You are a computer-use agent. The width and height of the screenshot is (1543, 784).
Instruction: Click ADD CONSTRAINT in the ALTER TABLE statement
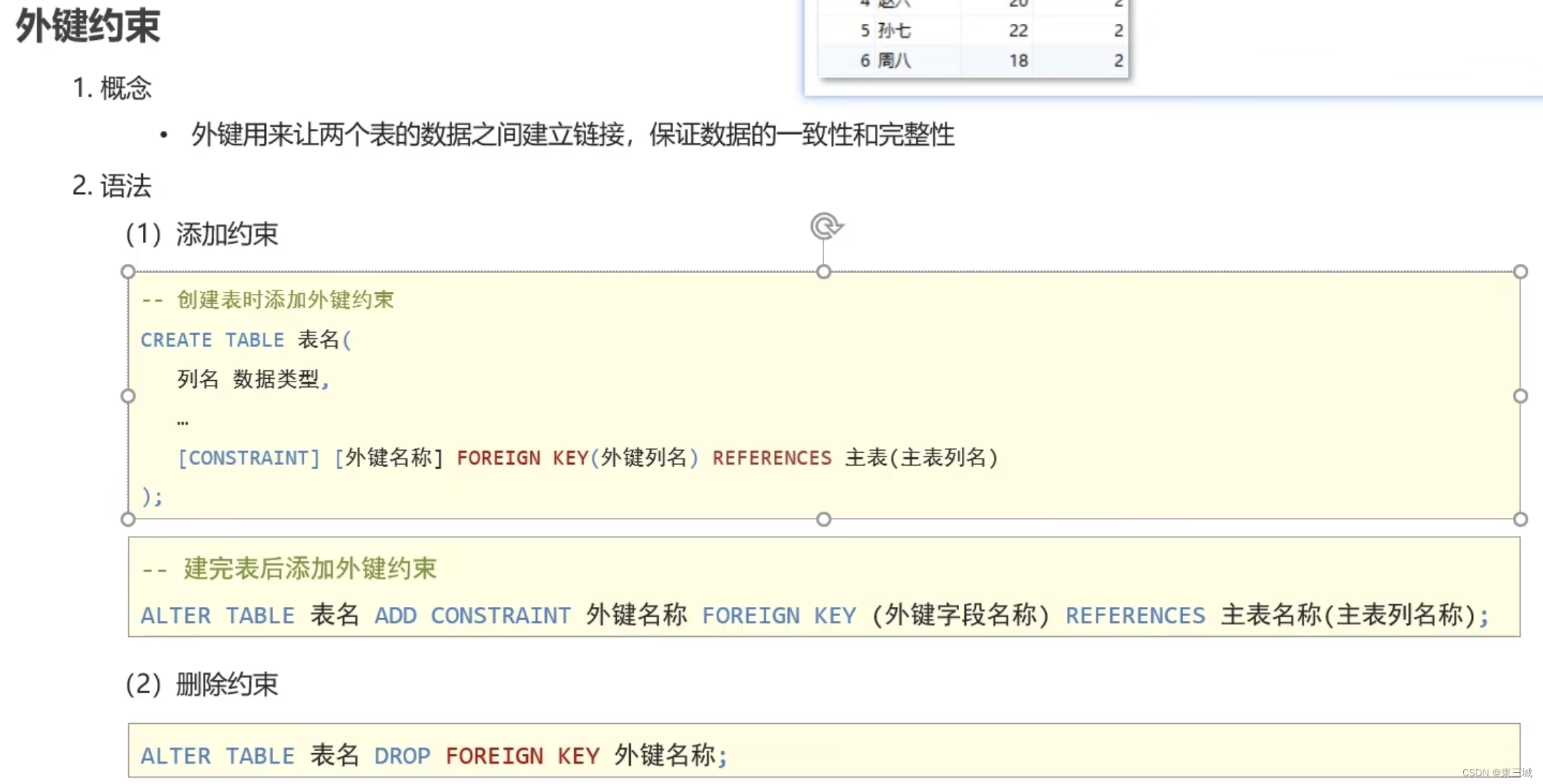473,615
